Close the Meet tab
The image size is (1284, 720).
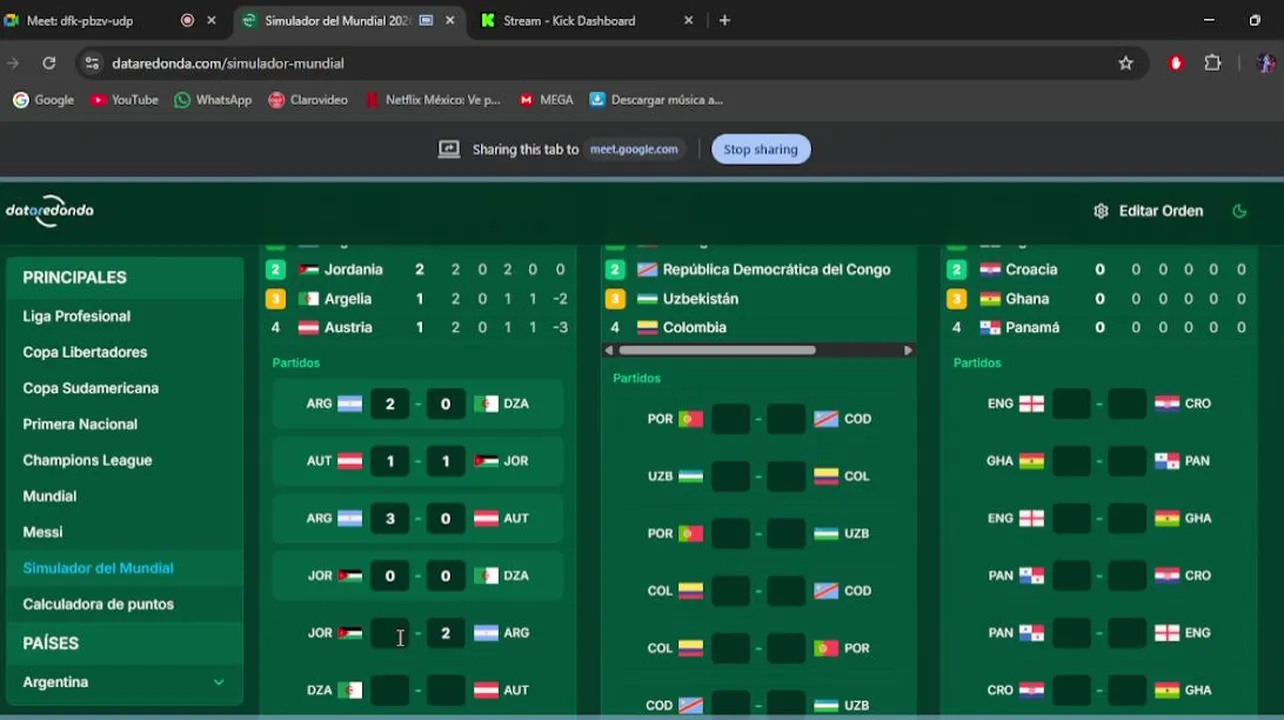[211, 20]
